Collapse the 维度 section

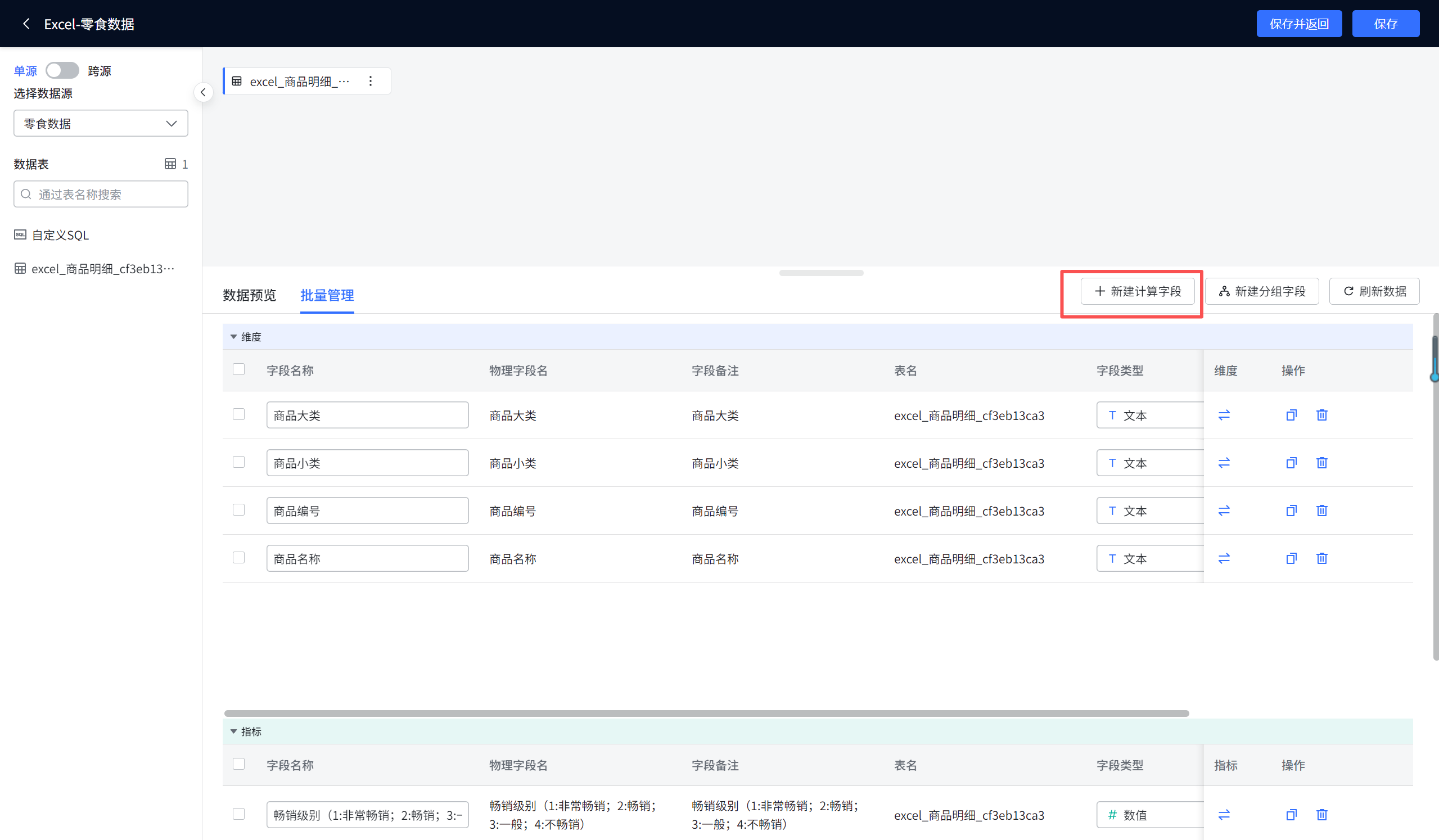coord(233,337)
